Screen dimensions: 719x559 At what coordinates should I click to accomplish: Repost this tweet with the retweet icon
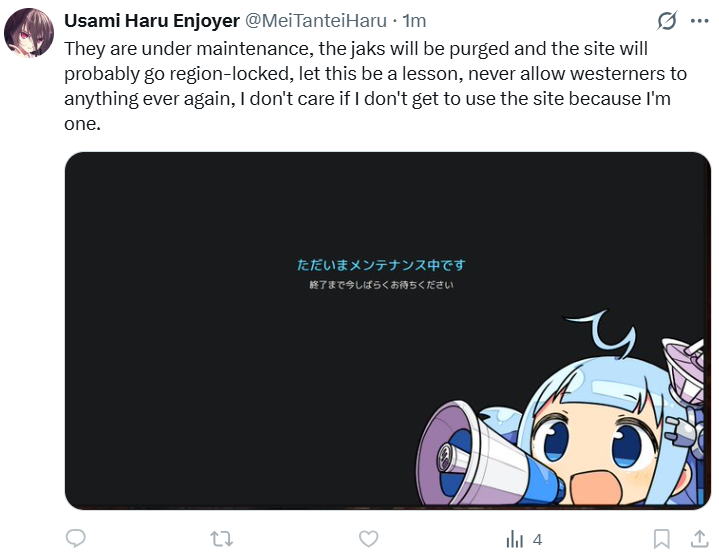[x=222, y=538]
